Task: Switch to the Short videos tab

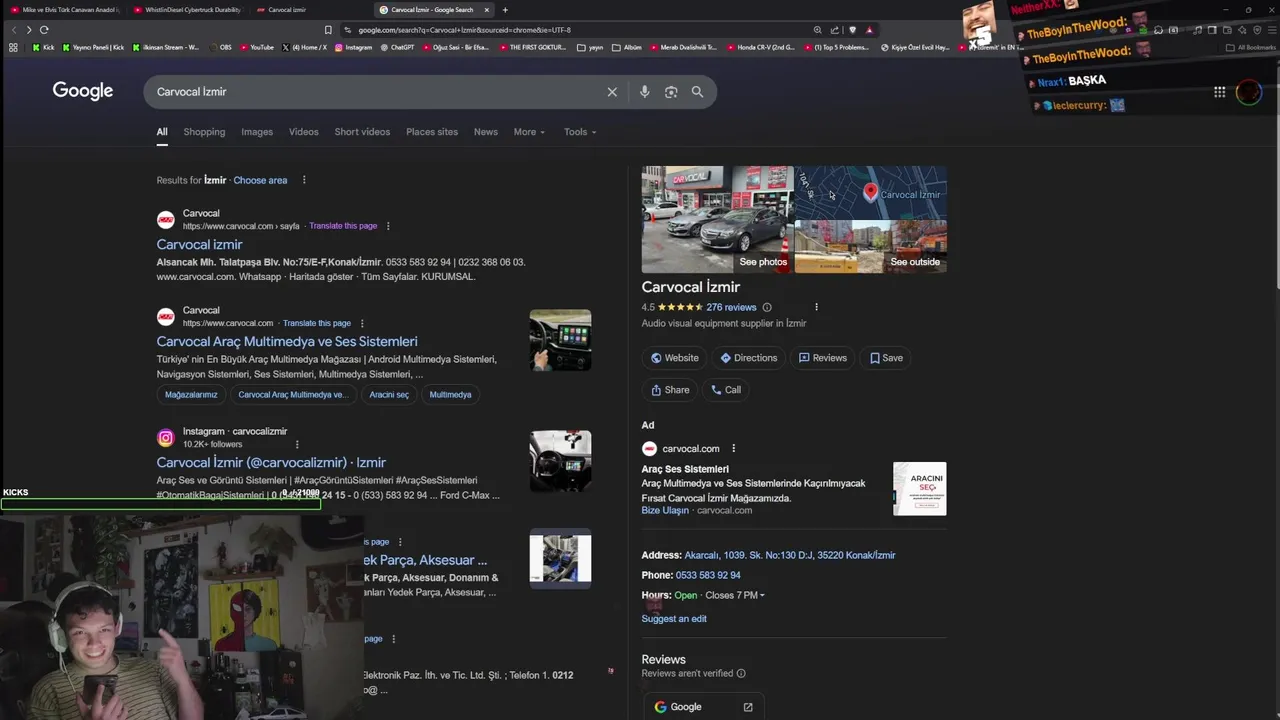Action: [362, 132]
